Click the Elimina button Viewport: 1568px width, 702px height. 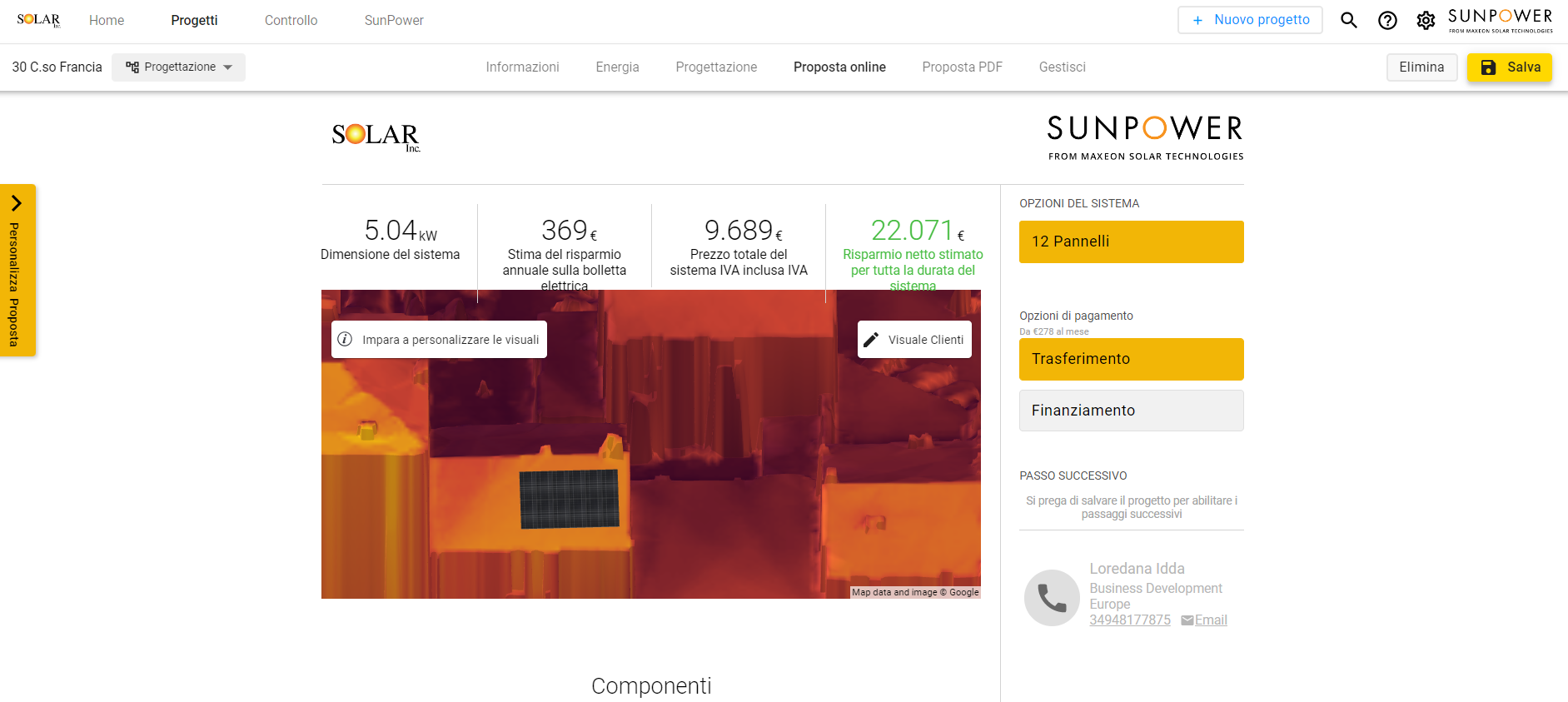[1421, 67]
